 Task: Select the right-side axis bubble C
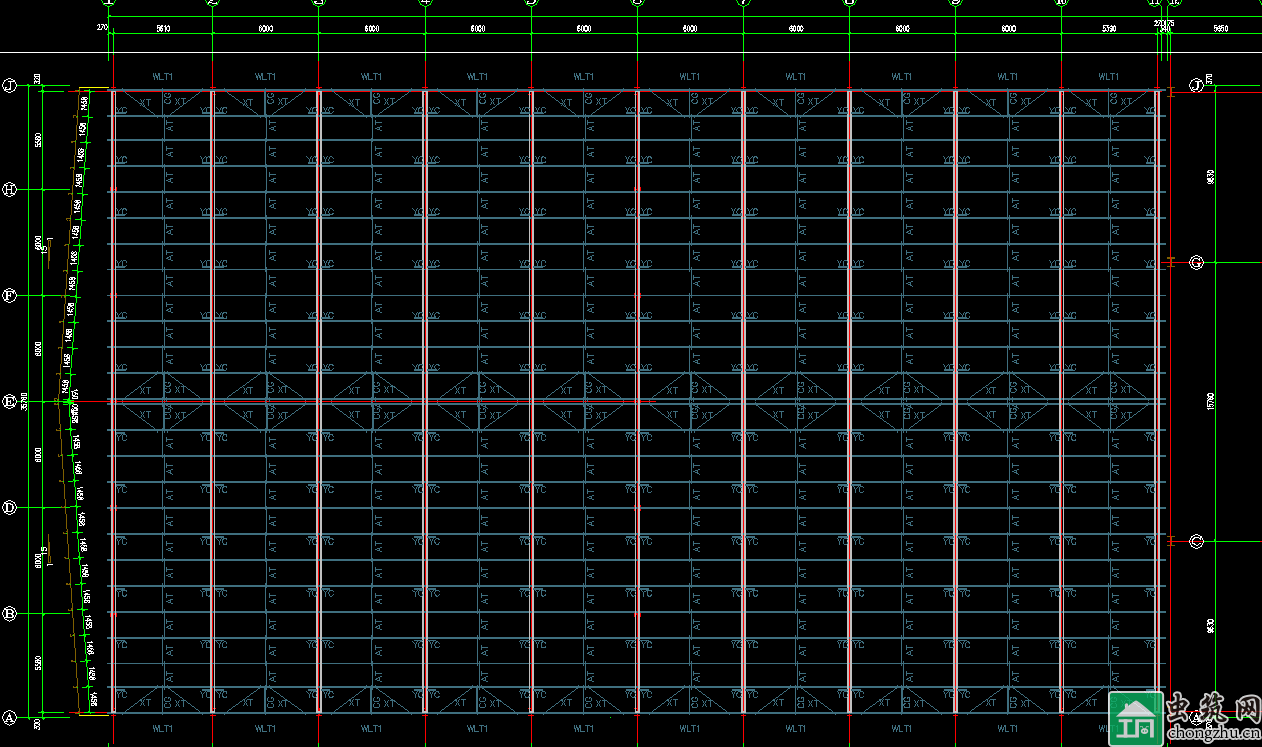click(x=1196, y=541)
